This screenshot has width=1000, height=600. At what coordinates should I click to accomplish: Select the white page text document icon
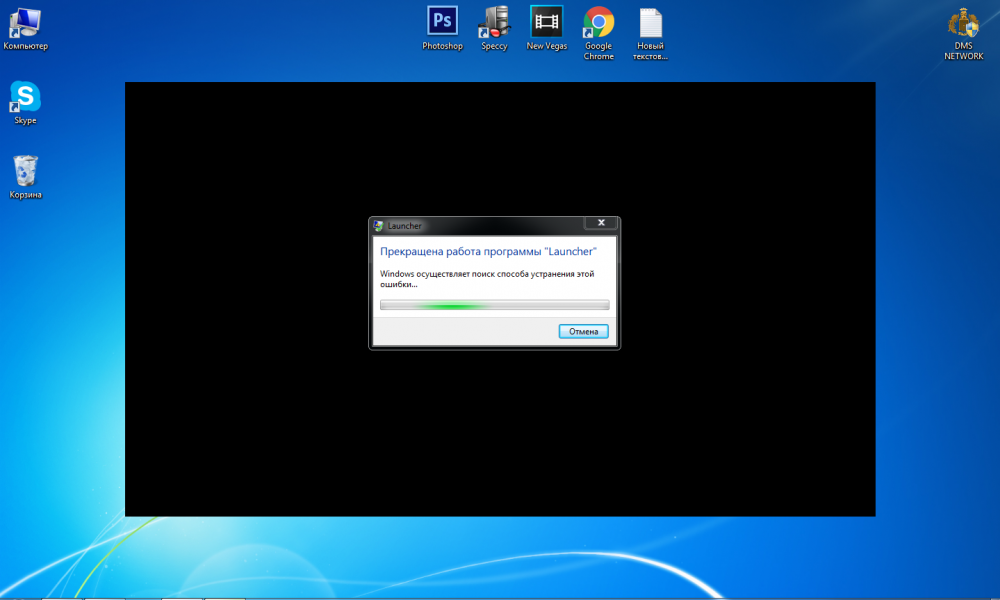click(x=650, y=22)
